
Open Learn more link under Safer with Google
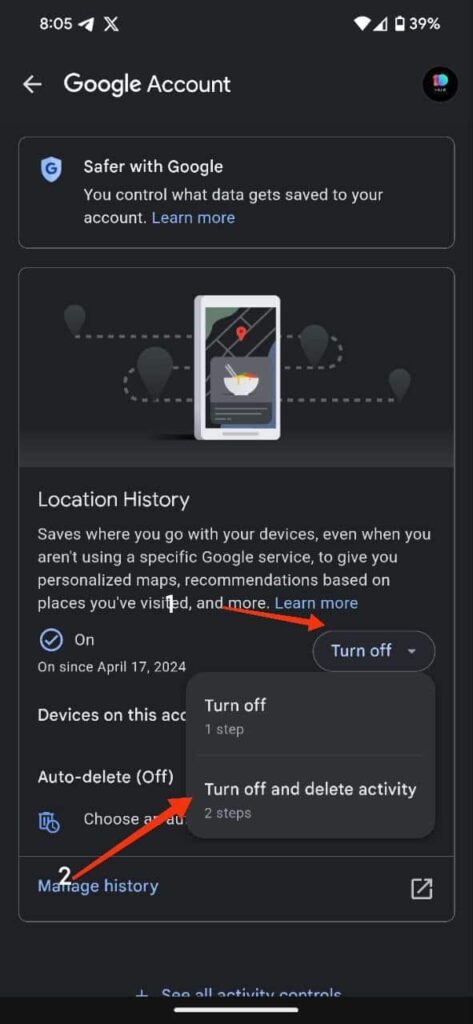193,217
